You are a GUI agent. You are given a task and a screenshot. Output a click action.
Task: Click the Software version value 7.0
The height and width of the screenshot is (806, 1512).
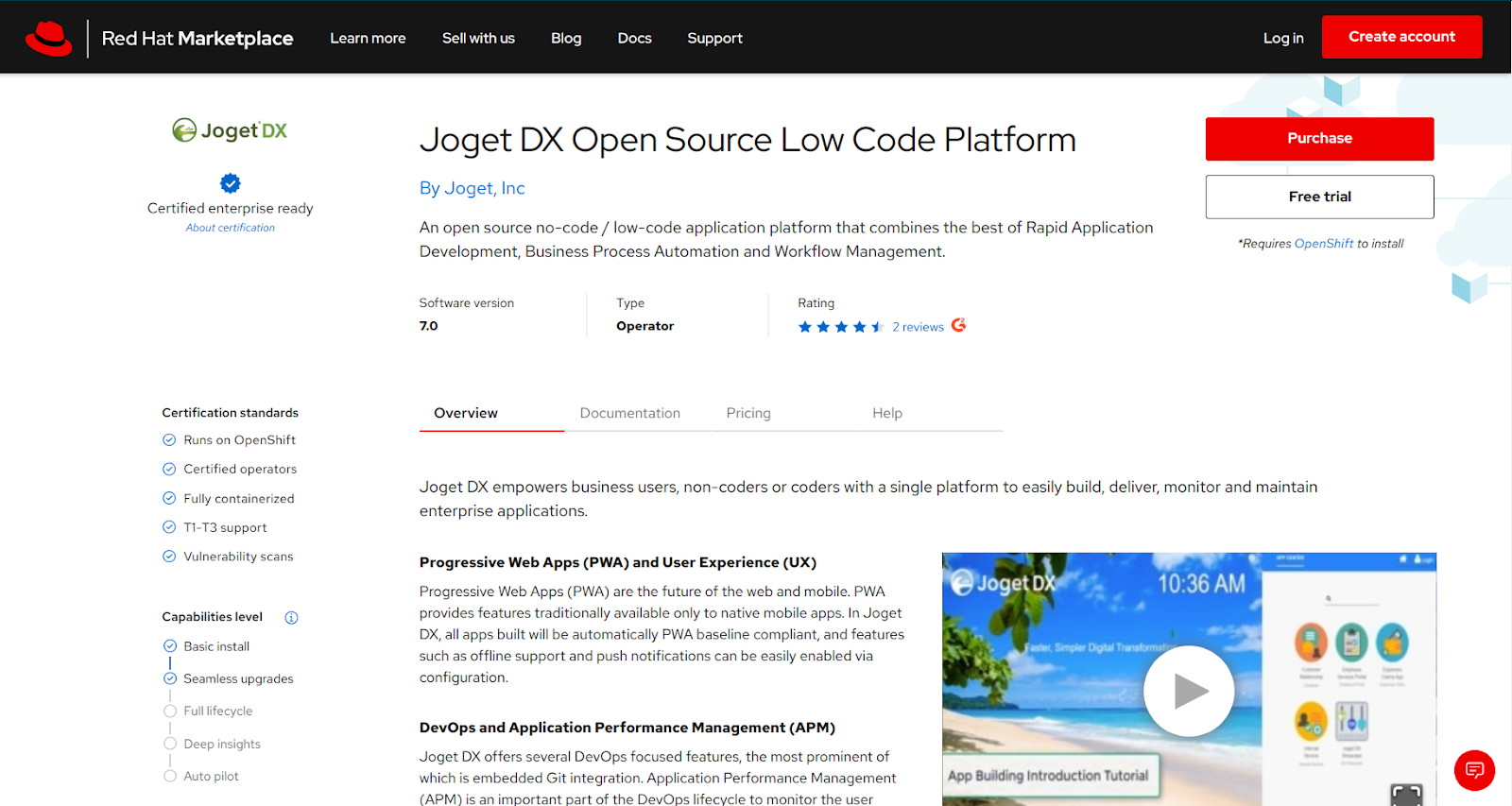(x=429, y=326)
